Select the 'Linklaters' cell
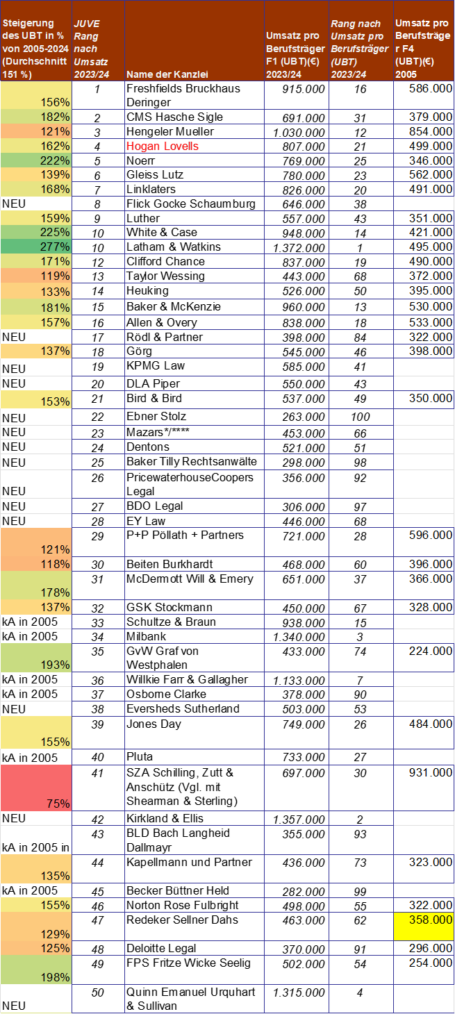 tap(194, 189)
